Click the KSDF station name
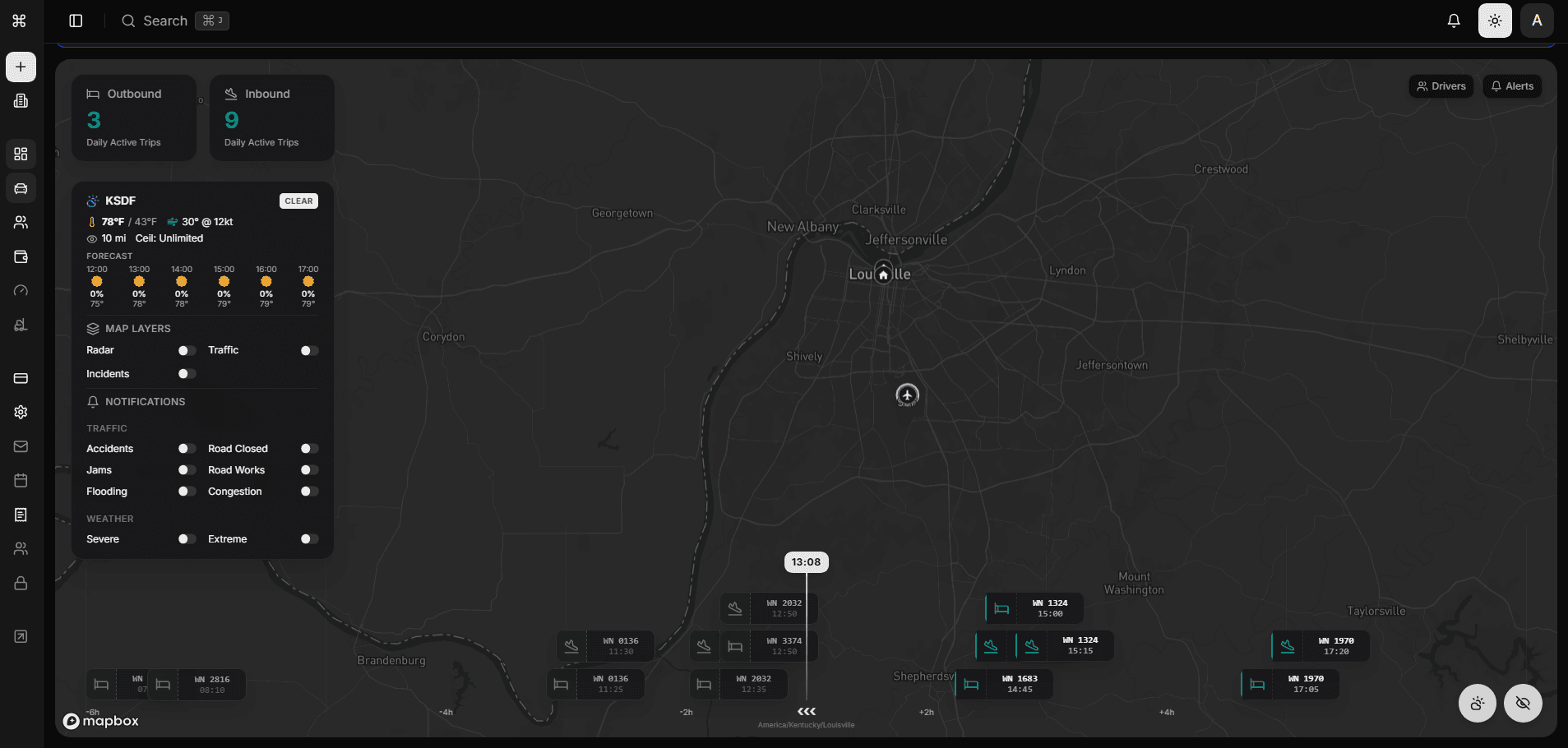 click(120, 201)
